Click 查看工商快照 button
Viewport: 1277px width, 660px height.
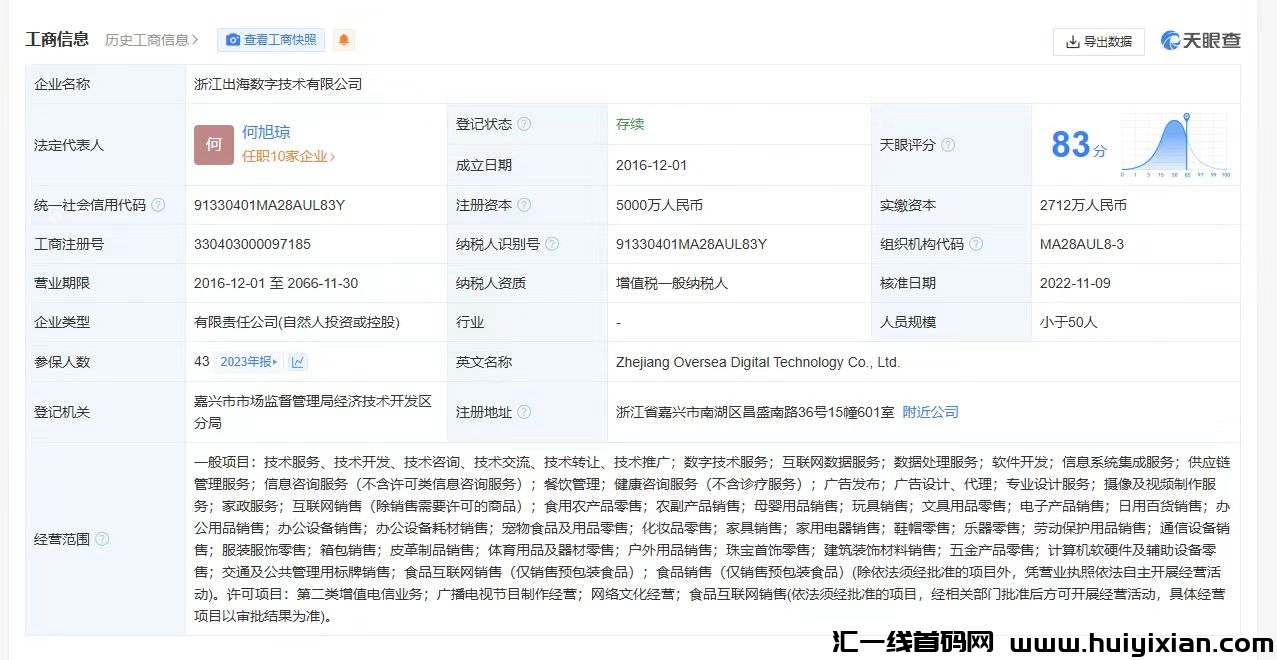coord(271,40)
